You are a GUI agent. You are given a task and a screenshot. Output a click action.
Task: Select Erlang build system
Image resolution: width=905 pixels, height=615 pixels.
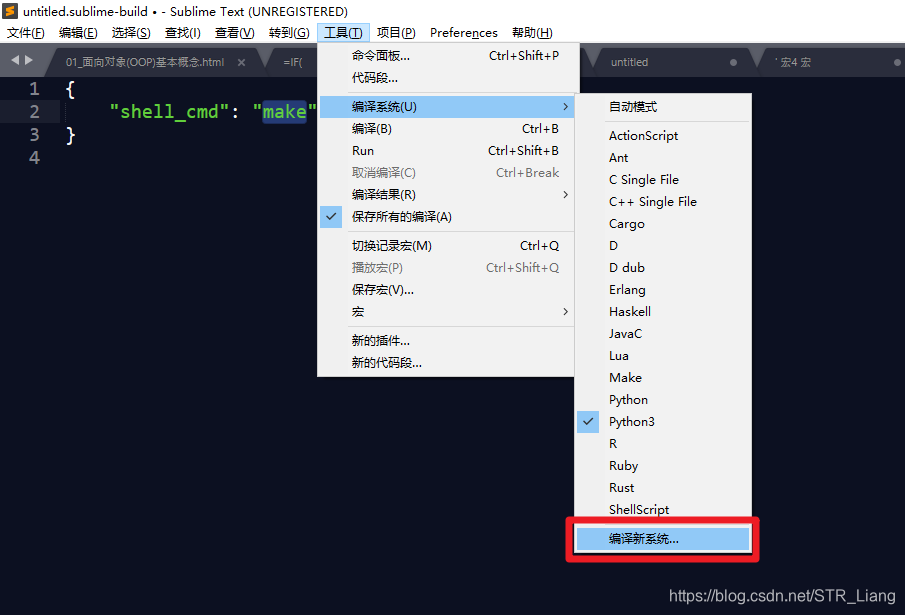[x=663, y=290]
